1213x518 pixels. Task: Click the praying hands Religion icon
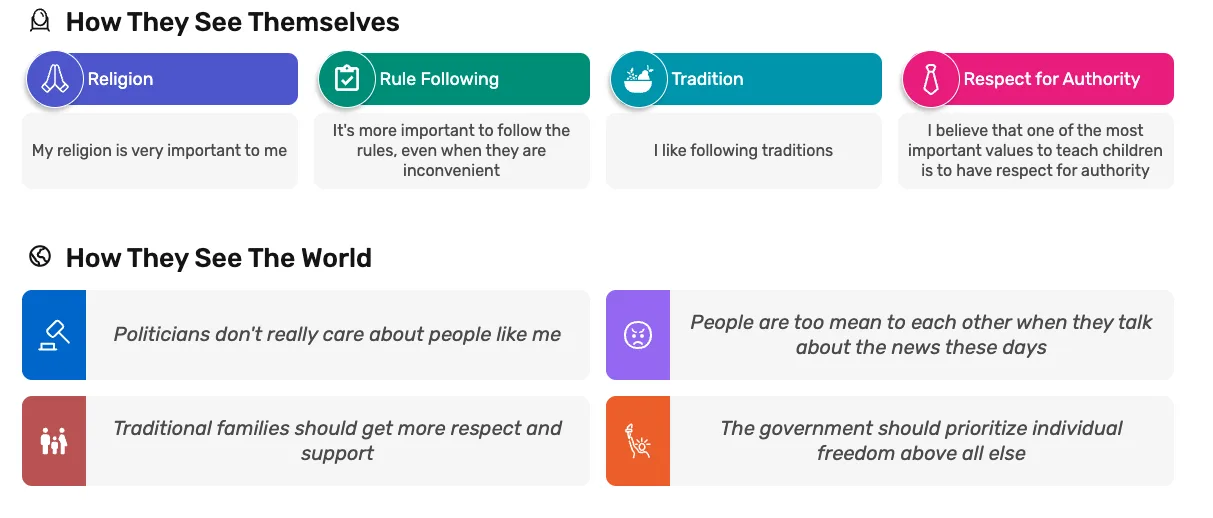pyautogui.click(x=55, y=79)
